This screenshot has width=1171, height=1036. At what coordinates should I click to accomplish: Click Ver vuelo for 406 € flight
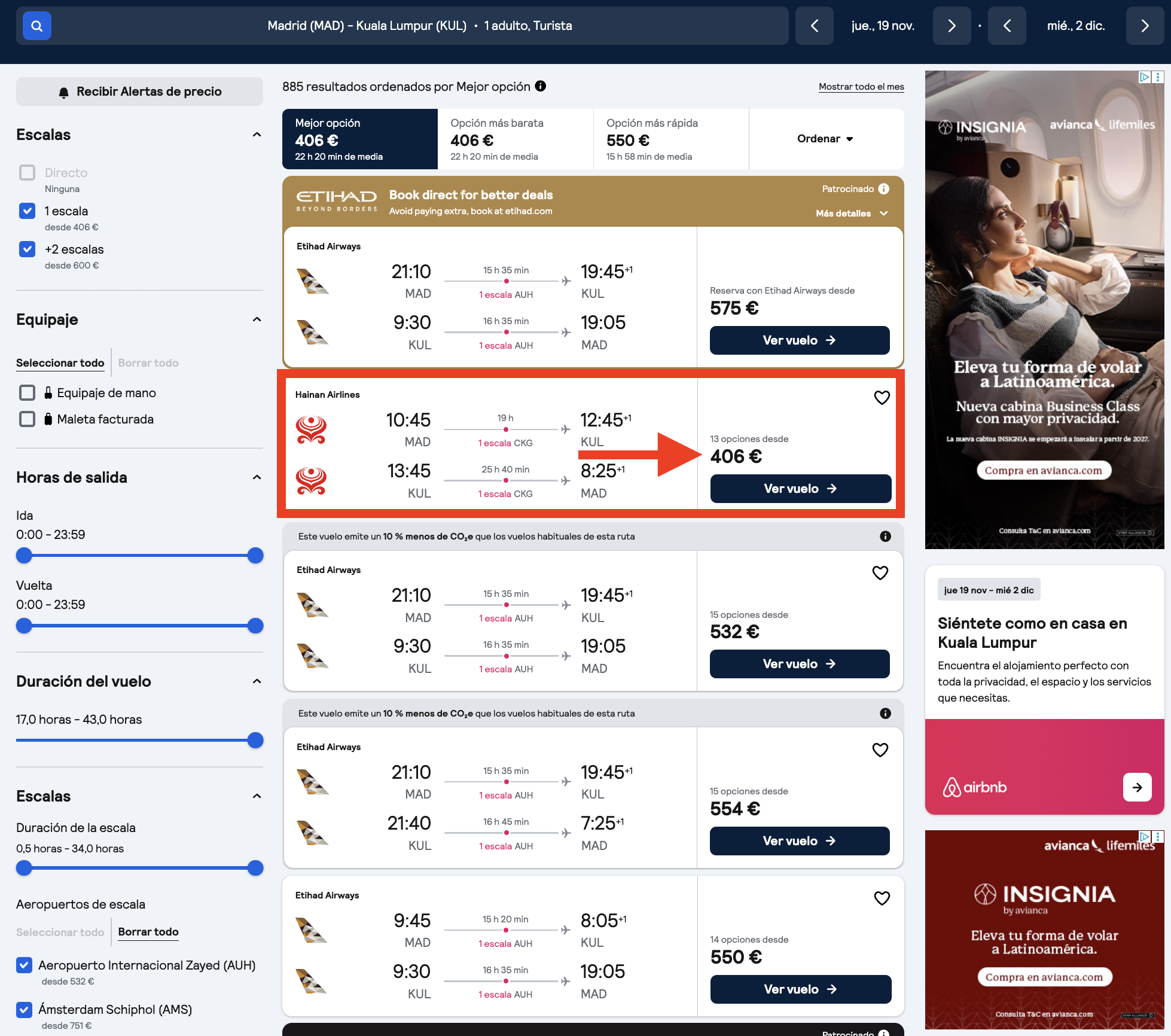[x=800, y=489]
